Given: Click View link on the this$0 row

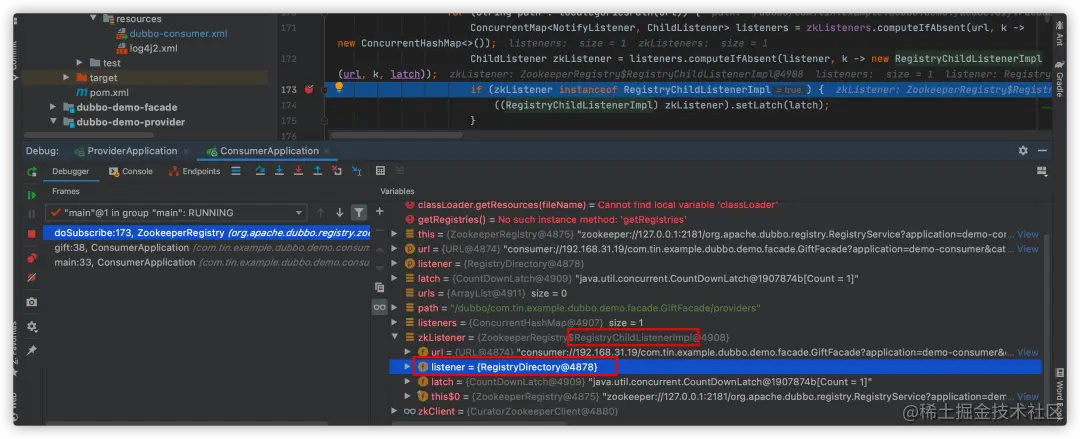Looking at the screenshot, I should [1028, 396].
